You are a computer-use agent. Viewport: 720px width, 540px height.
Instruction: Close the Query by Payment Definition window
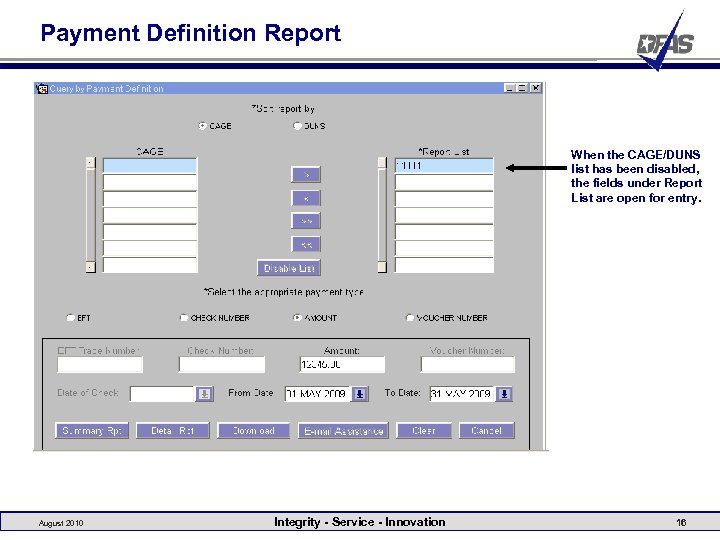(535, 88)
